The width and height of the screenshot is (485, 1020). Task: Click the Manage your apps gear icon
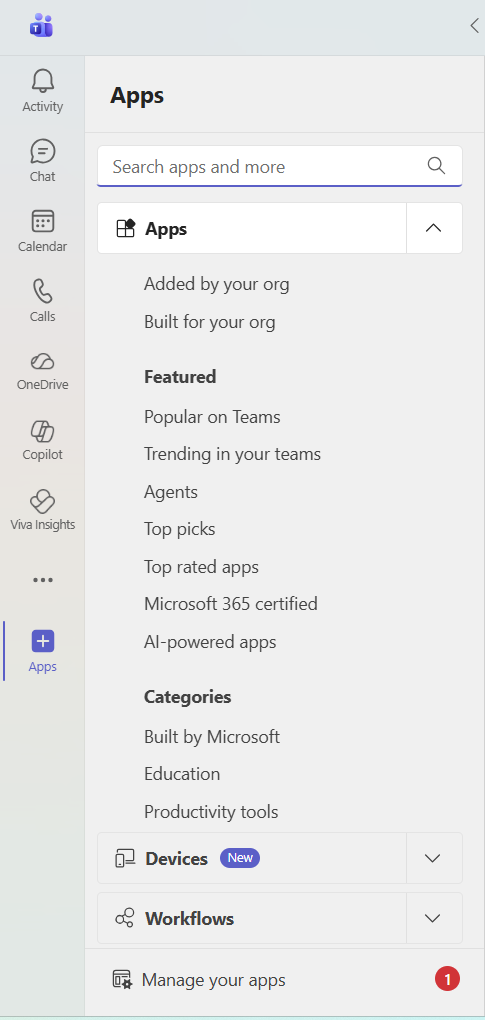pos(123,980)
